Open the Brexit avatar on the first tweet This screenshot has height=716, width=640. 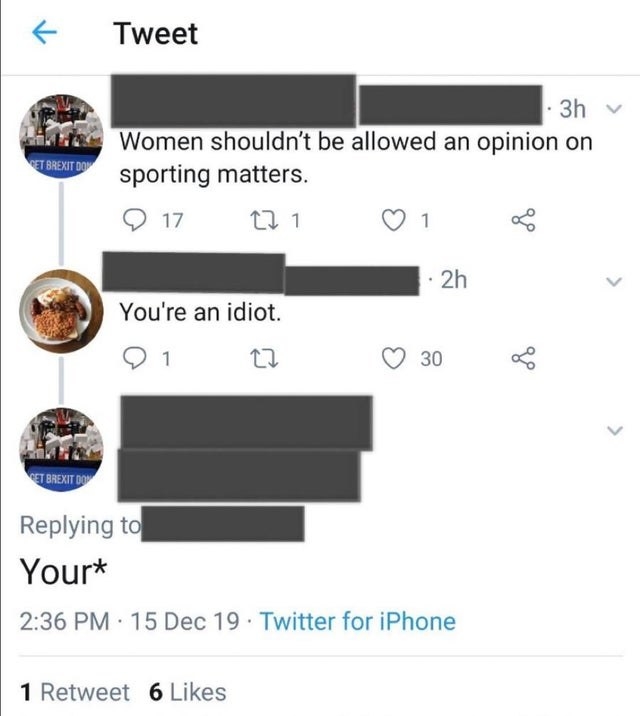coord(62,137)
